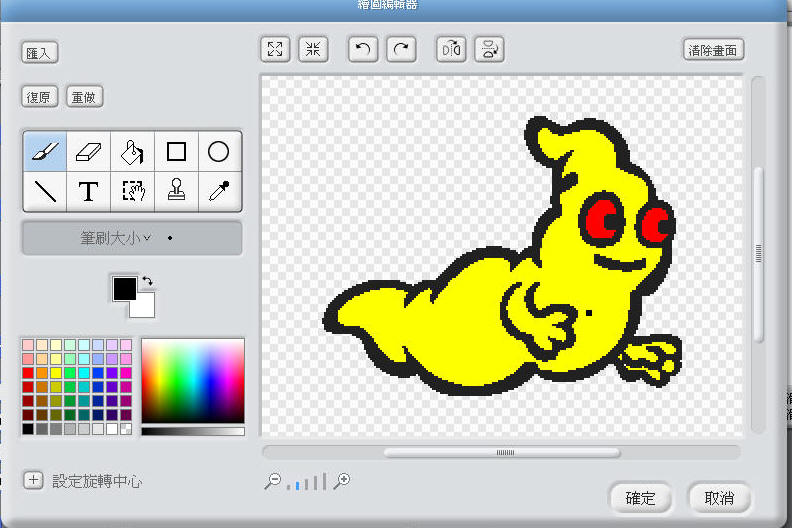Choose the paint bucket fill tool
The width and height of the screenshot is (792, 528).
click(x=132, y=152)
